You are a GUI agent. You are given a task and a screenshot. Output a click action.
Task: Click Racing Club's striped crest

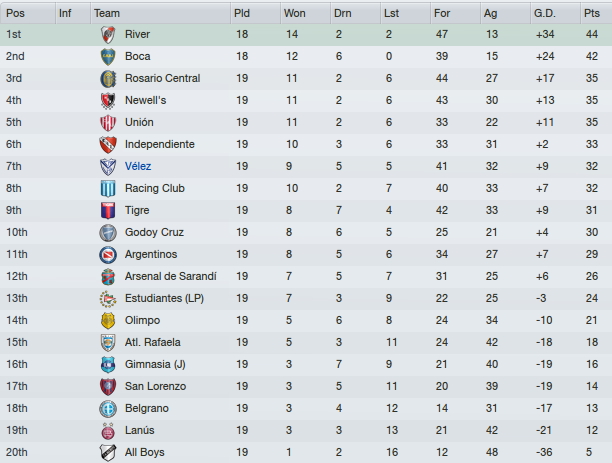[x=108, y=189]
